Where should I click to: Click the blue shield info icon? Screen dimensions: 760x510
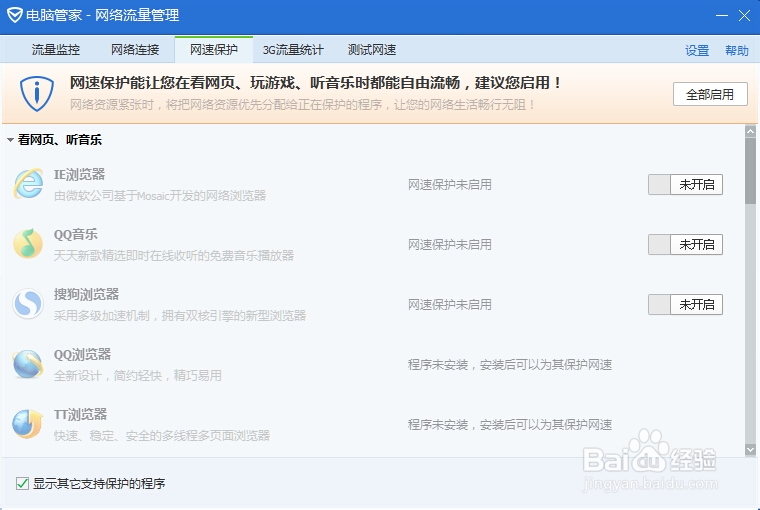(37, 94)
